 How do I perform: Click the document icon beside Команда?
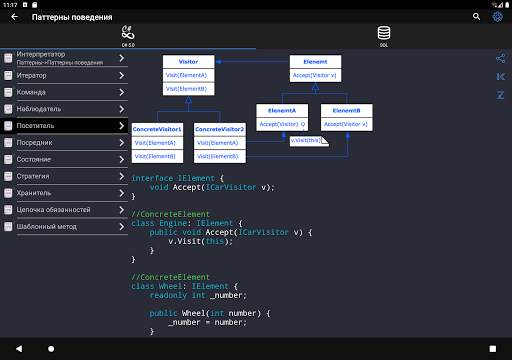[8, 92]
